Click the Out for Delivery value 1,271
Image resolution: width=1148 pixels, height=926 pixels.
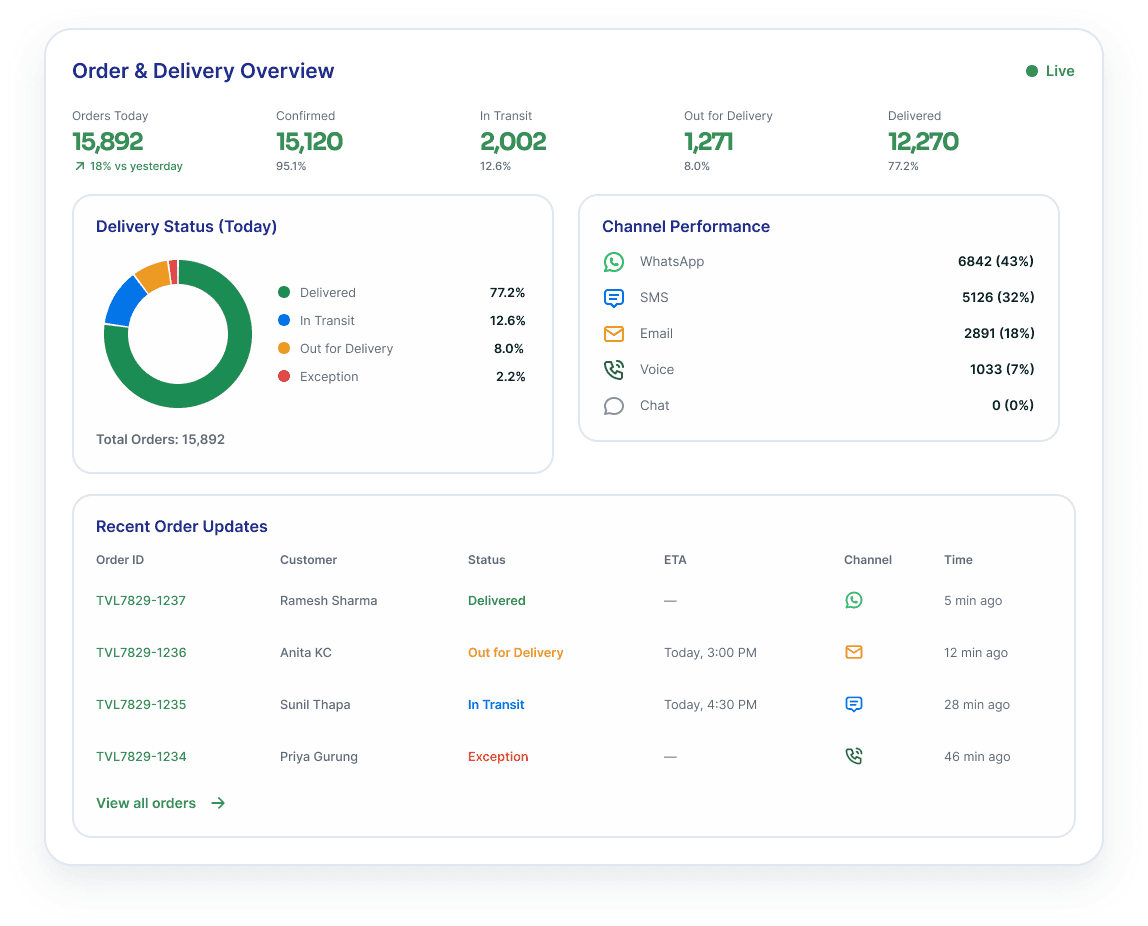[708, 141]
